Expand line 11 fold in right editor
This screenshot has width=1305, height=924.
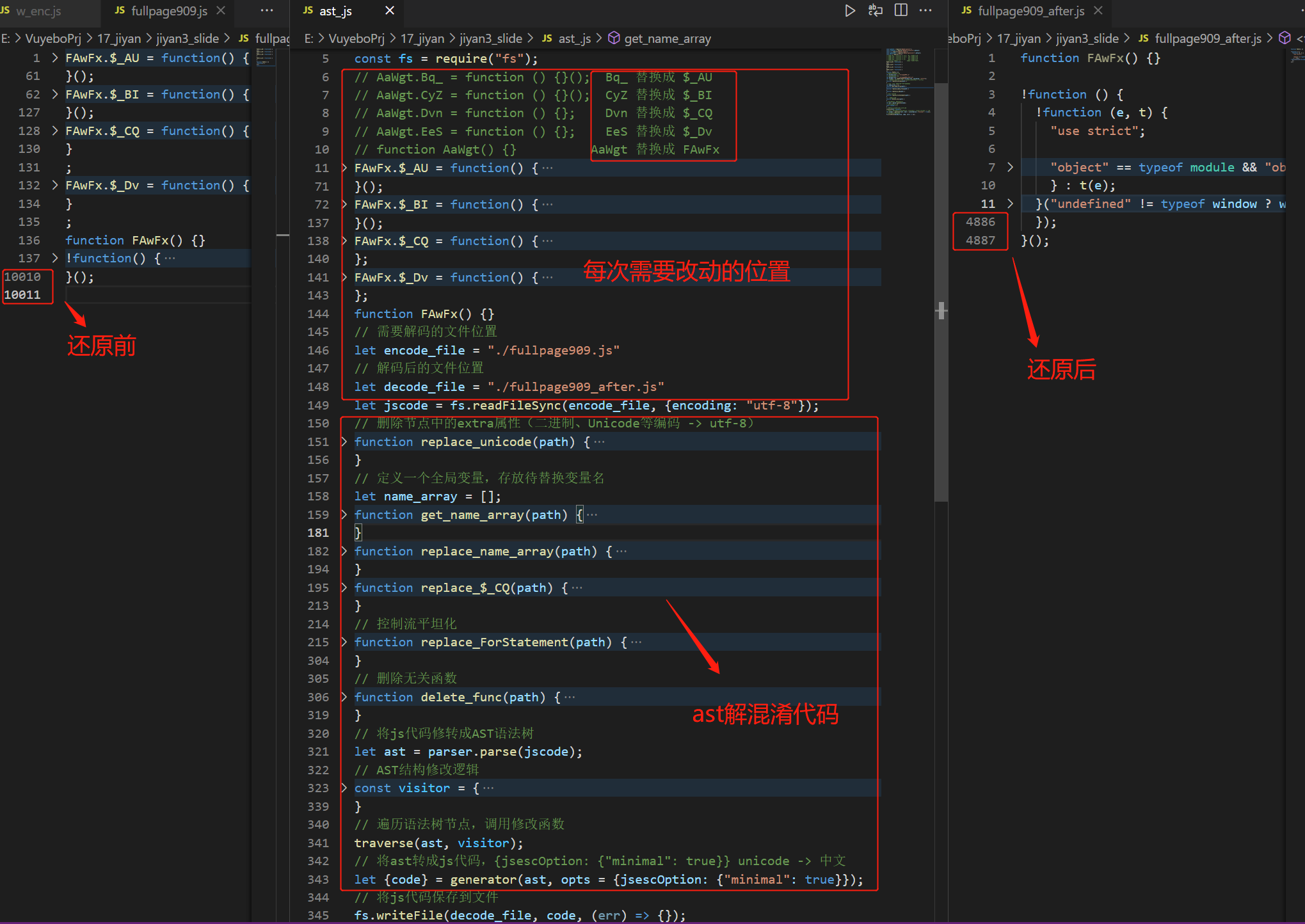[1010, 204]
